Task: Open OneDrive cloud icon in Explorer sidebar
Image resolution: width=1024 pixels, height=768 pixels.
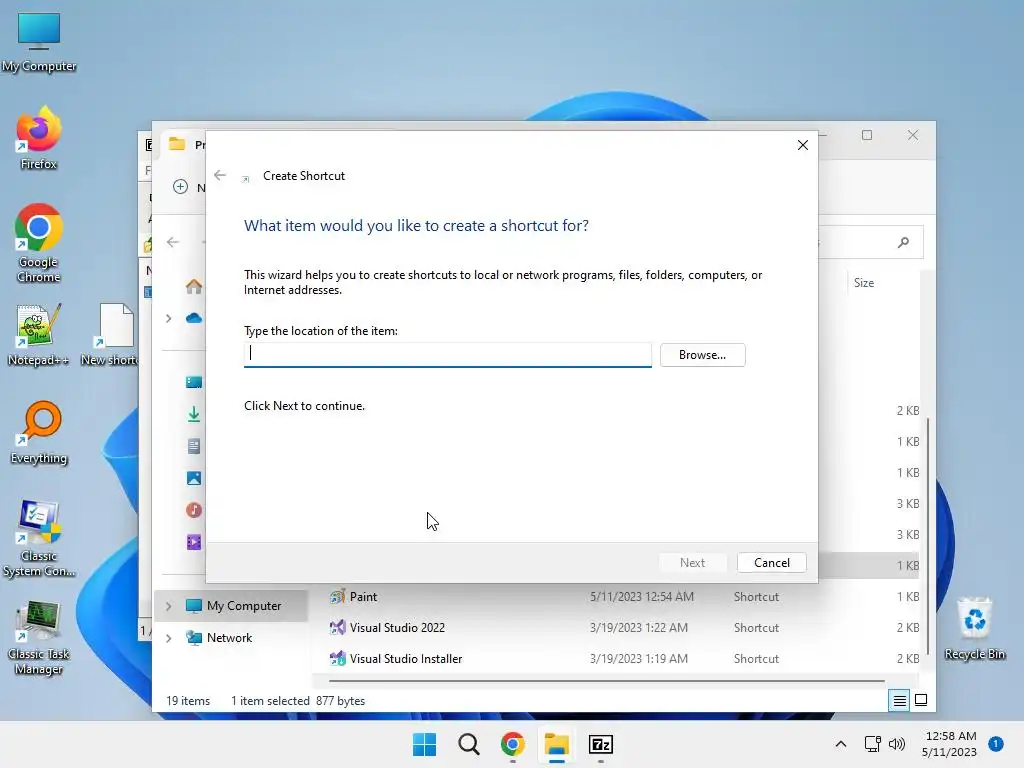Action: tap(194, 318)
